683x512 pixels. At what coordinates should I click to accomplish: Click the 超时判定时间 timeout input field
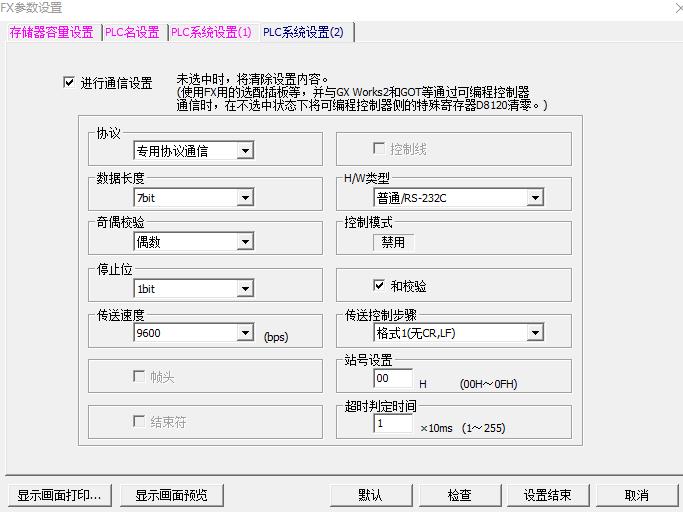[392, 424]
